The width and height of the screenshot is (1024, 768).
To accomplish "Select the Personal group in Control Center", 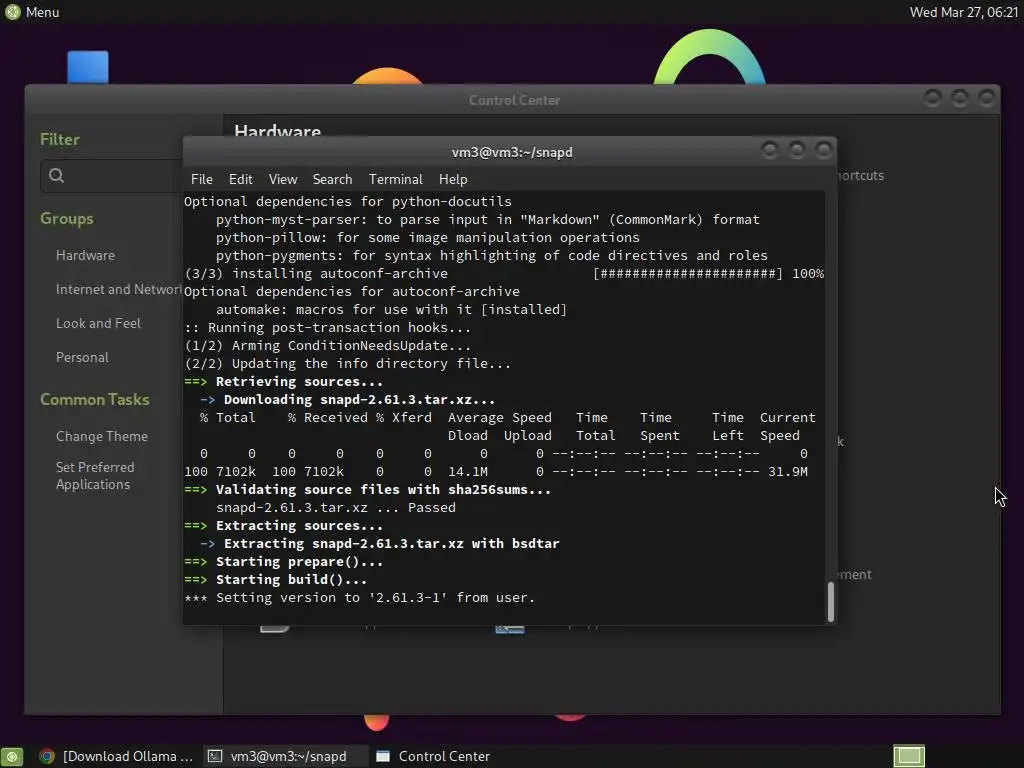I will (82, 357).
